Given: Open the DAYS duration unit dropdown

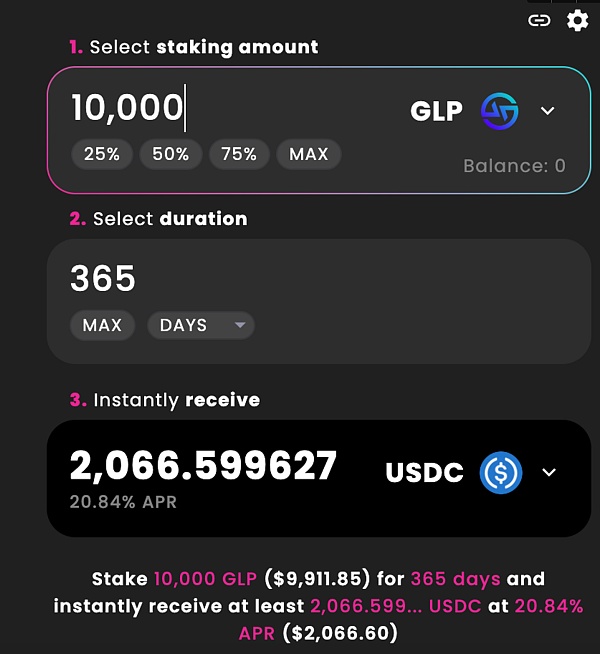Looking at the screenshot, I should [200, 325].
